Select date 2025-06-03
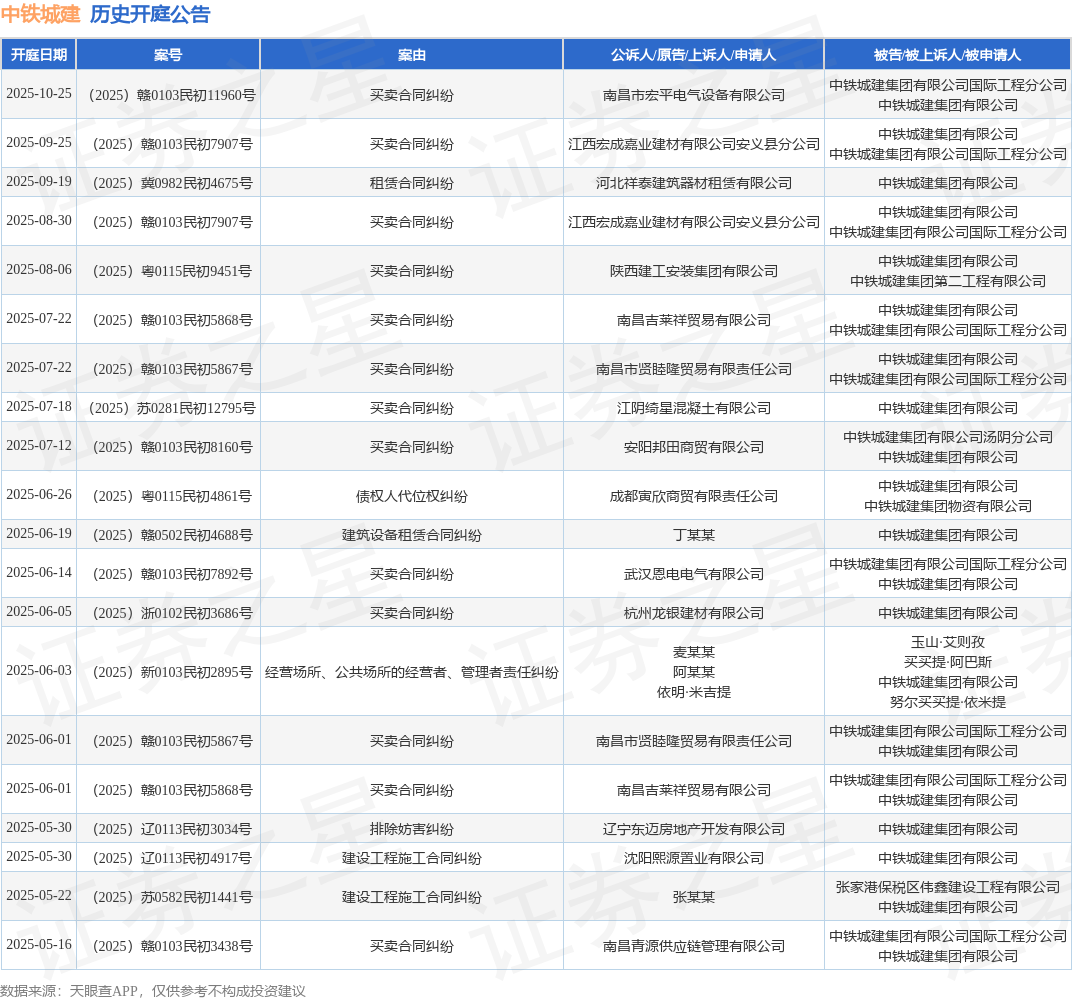This screenshot has height=1000, width=1072. [x=39, y=671]
